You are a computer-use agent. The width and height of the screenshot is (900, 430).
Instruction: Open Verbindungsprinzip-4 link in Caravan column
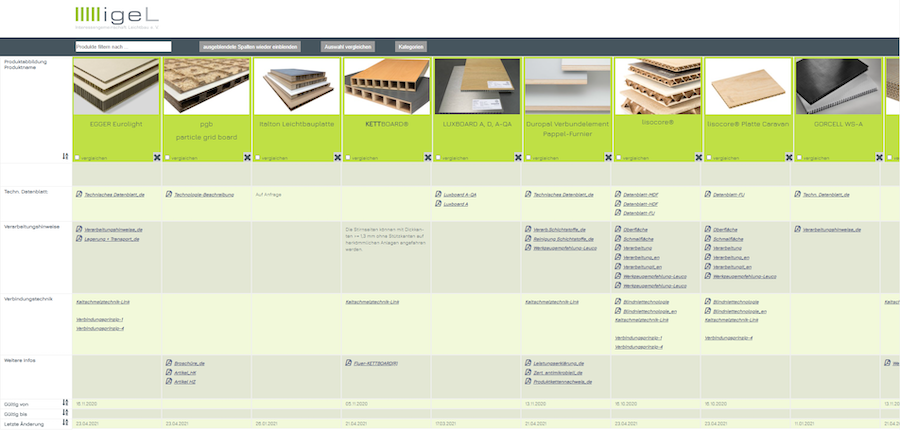coord(728,338)
